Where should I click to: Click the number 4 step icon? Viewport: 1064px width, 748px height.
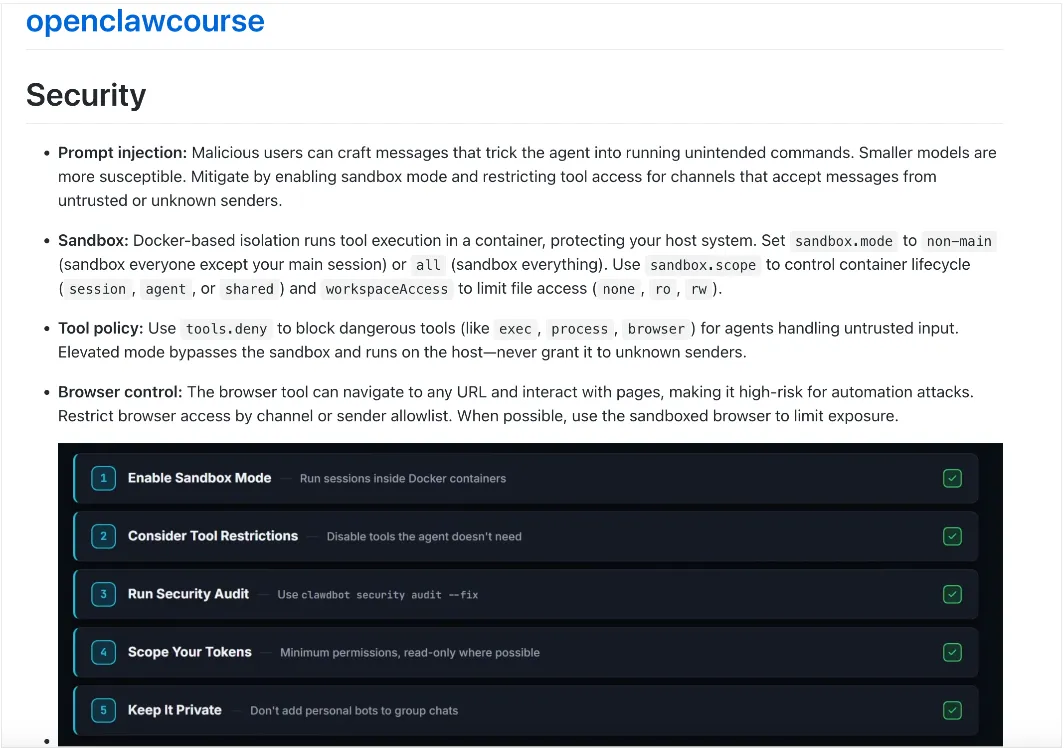(x=103, y=652)
